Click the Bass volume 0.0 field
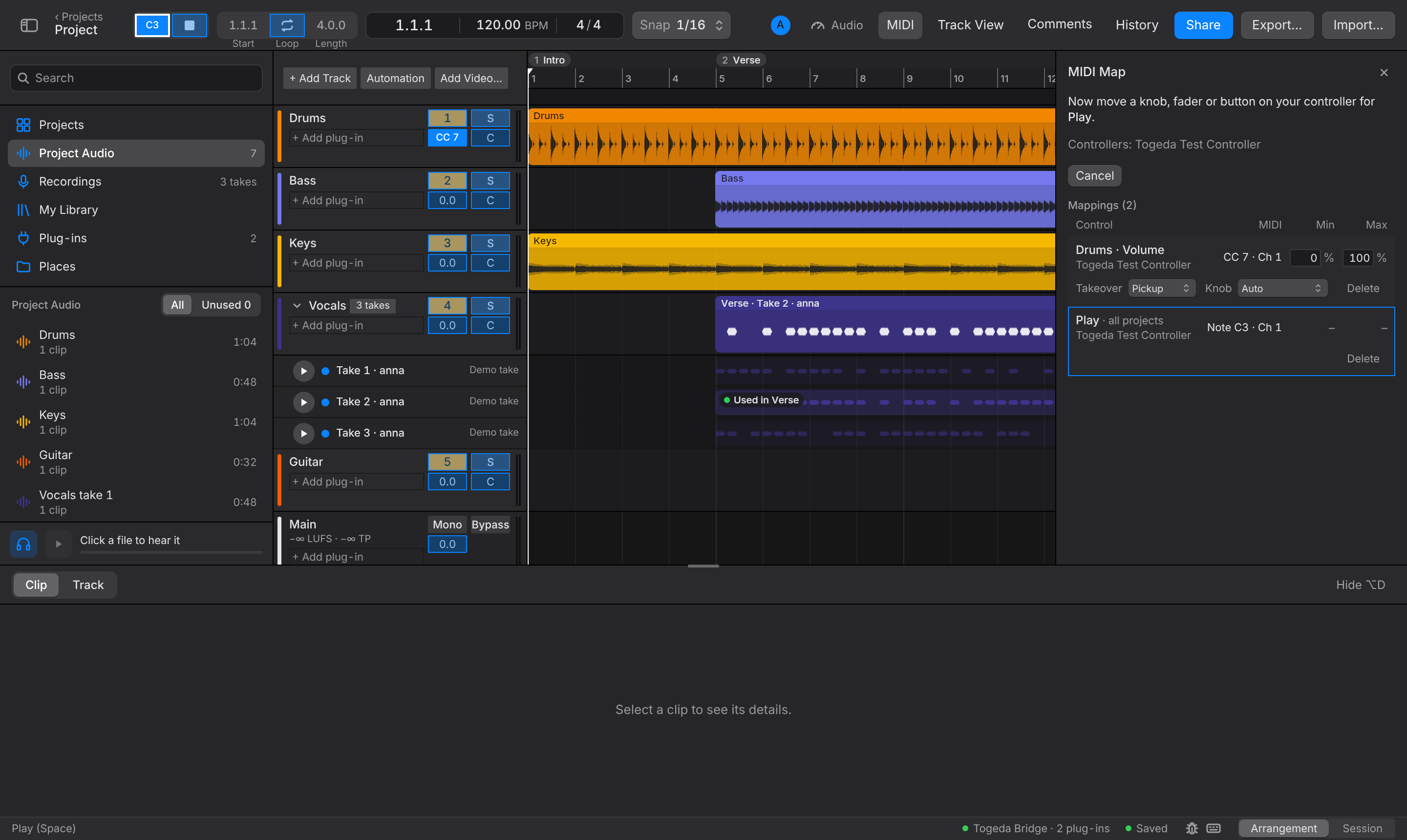Image resolution: width=1407 pixels, height=840 pixels. (447, 200)
